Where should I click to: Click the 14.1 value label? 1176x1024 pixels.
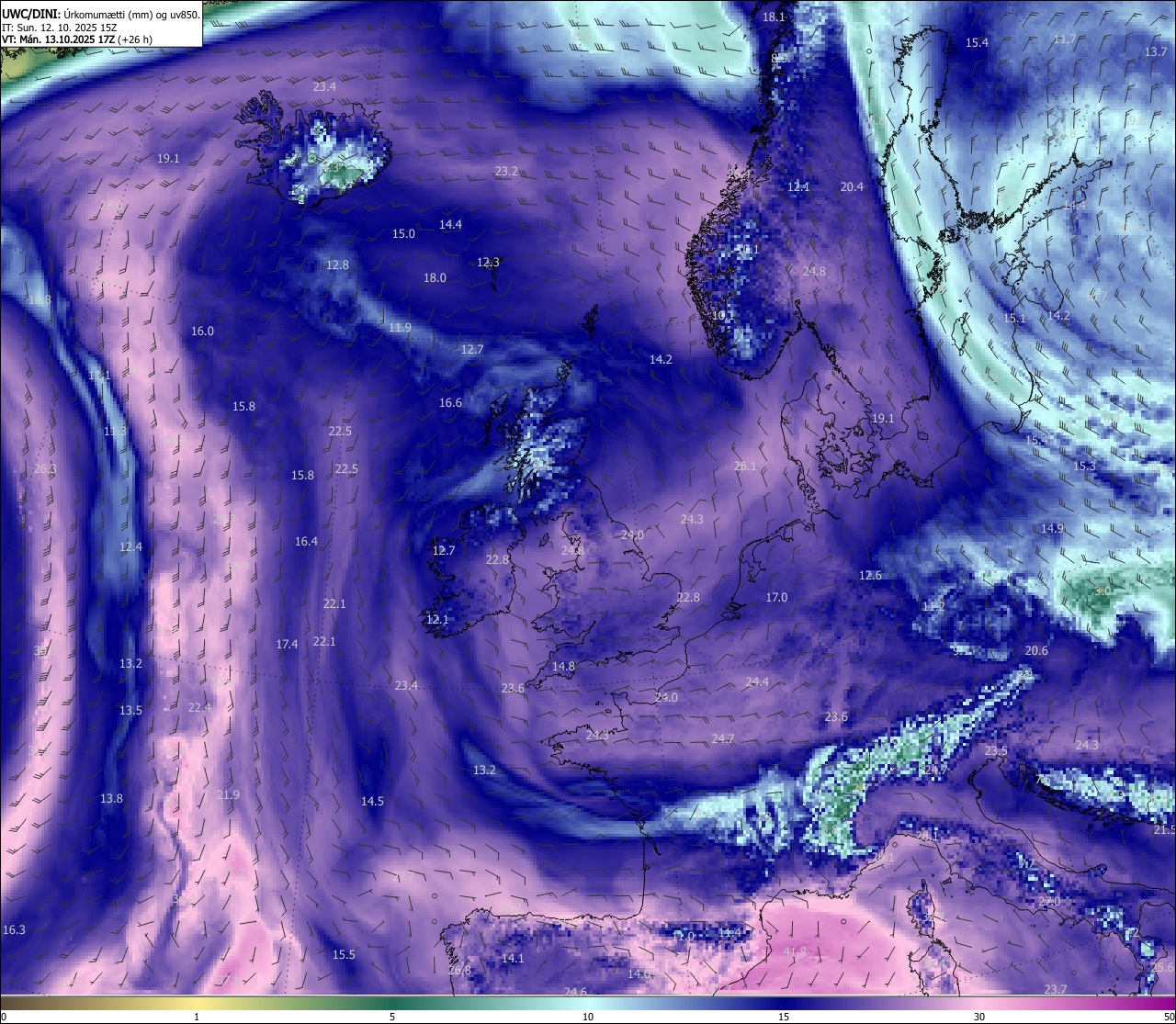pyautogui.click(x=513, y=959)
